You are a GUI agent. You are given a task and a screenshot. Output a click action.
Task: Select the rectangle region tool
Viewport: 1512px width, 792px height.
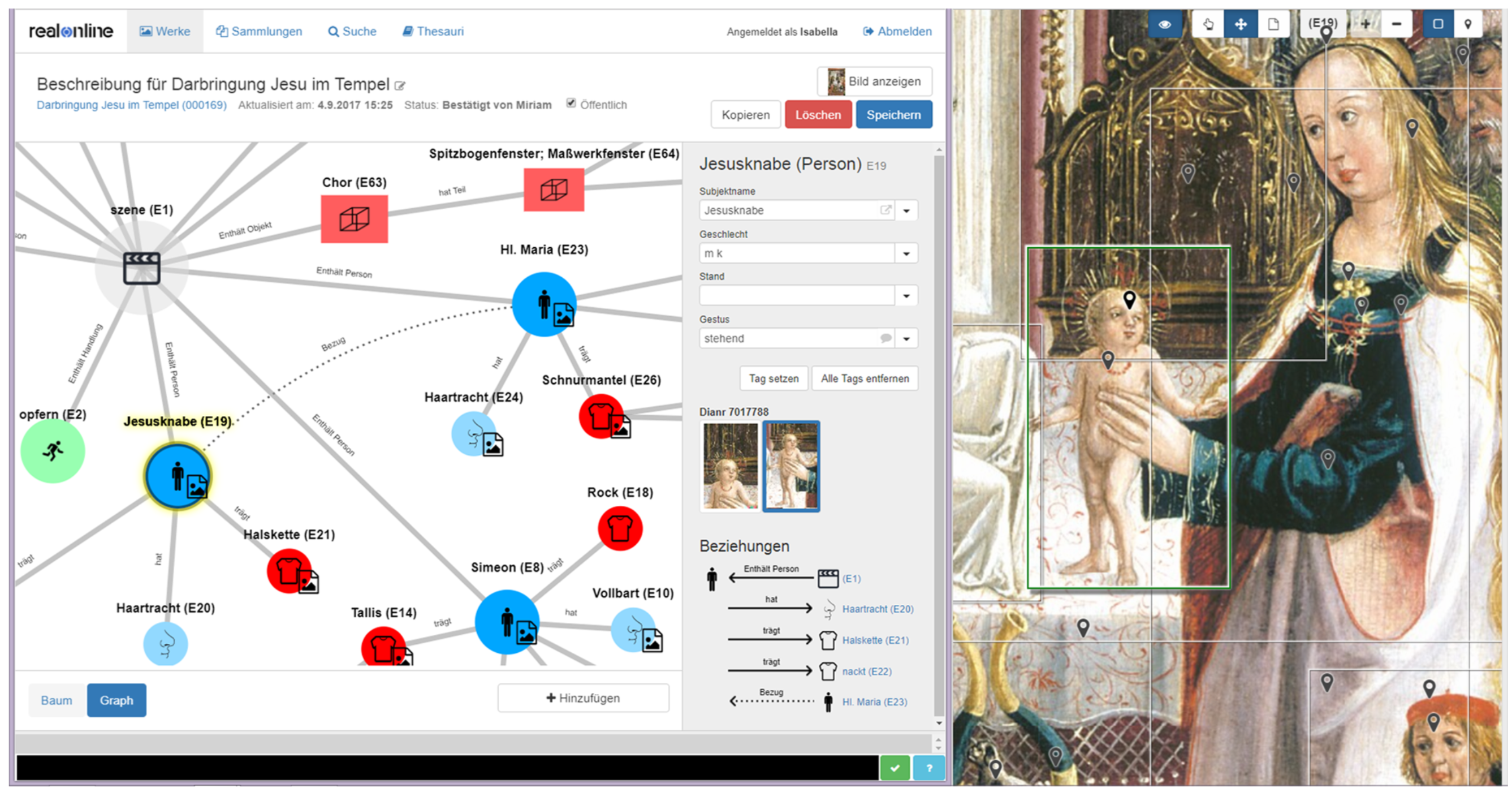coord(1437,24)
